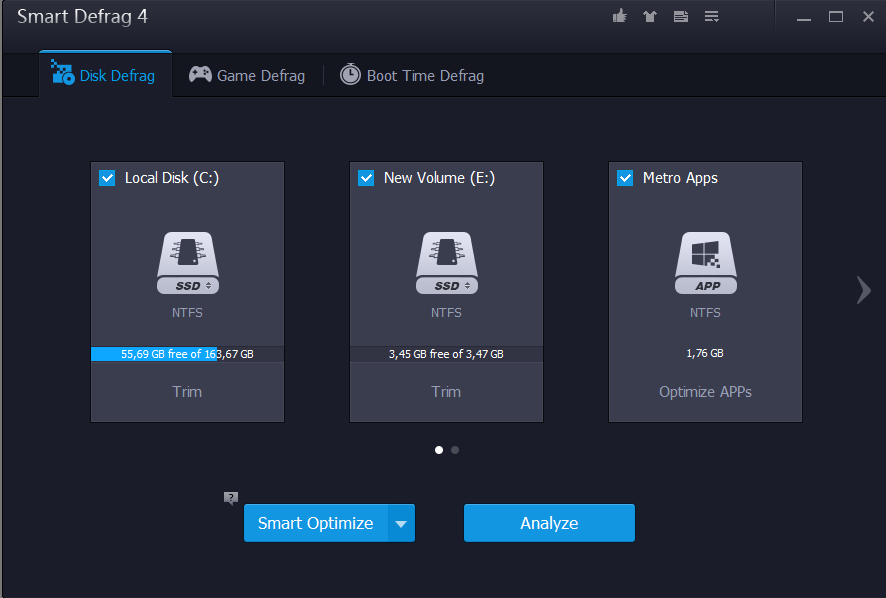
Task: Click NTFS text under New Volume (E:)
Action: click(446, 313)
